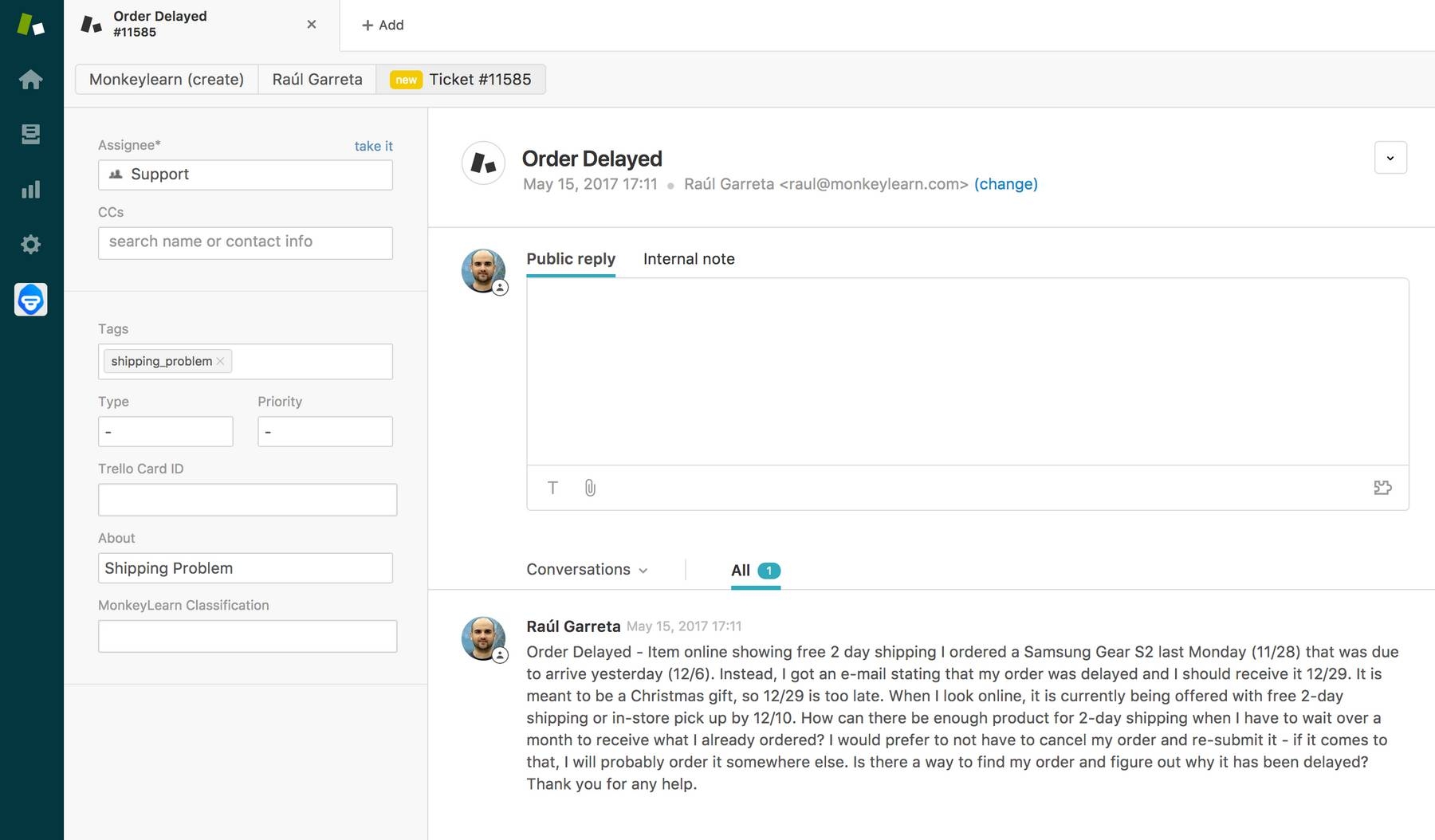Click the Order Delayed ticket subject heading
The image size is (1435, 840).
coord(592,159)
